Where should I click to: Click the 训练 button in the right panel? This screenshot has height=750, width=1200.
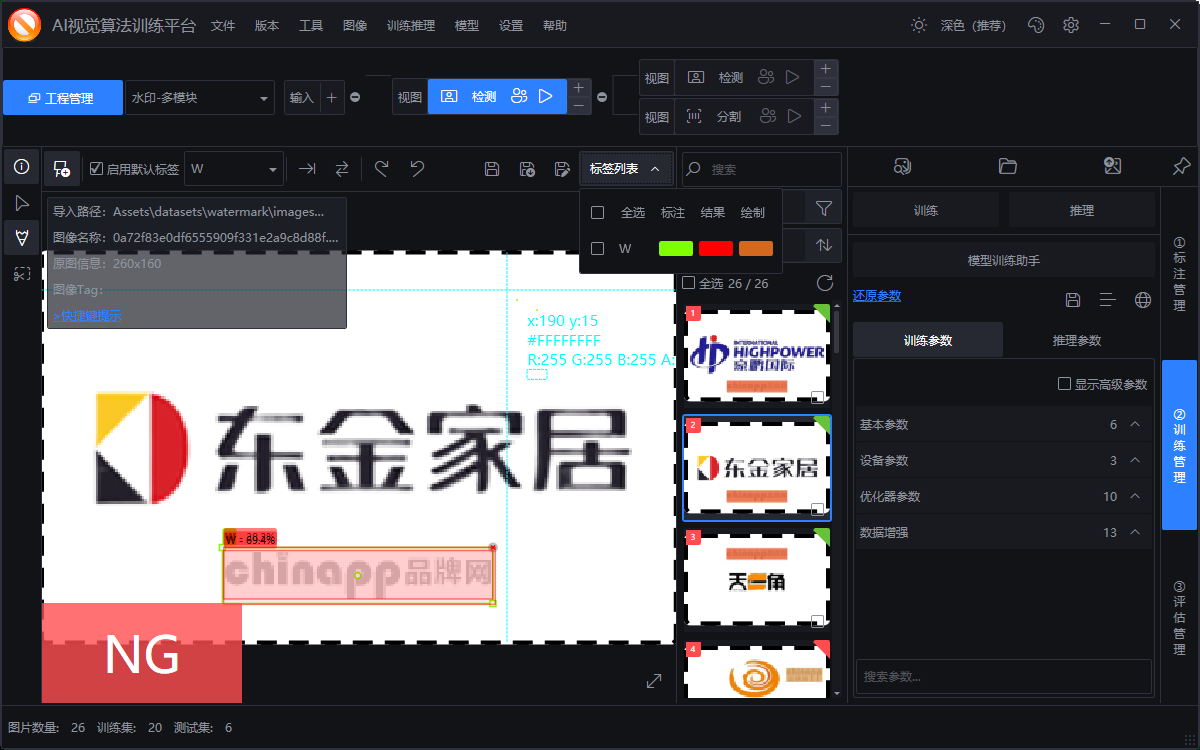[x=926, y=210]
